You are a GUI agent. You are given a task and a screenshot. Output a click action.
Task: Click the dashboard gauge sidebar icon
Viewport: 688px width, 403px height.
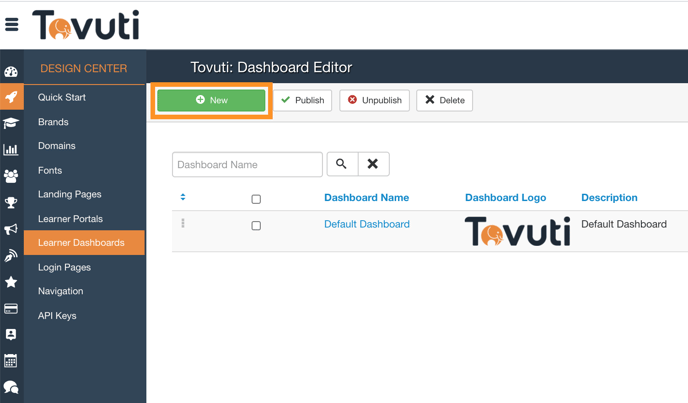point(11,72)
